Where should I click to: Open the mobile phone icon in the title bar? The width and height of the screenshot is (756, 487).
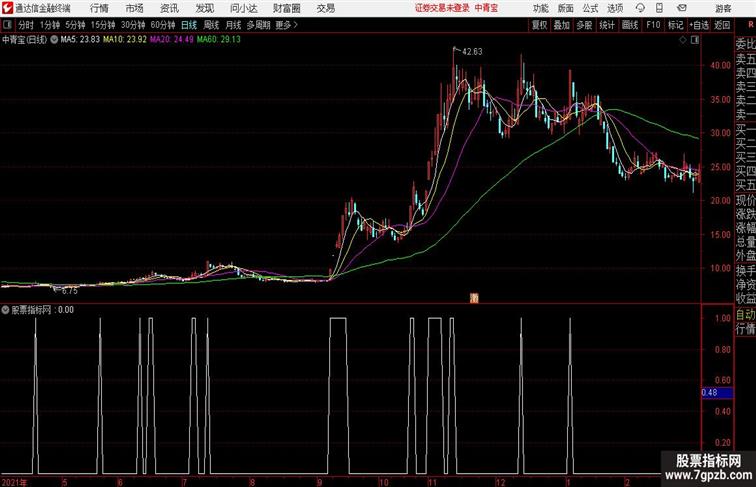coord(659,8)
